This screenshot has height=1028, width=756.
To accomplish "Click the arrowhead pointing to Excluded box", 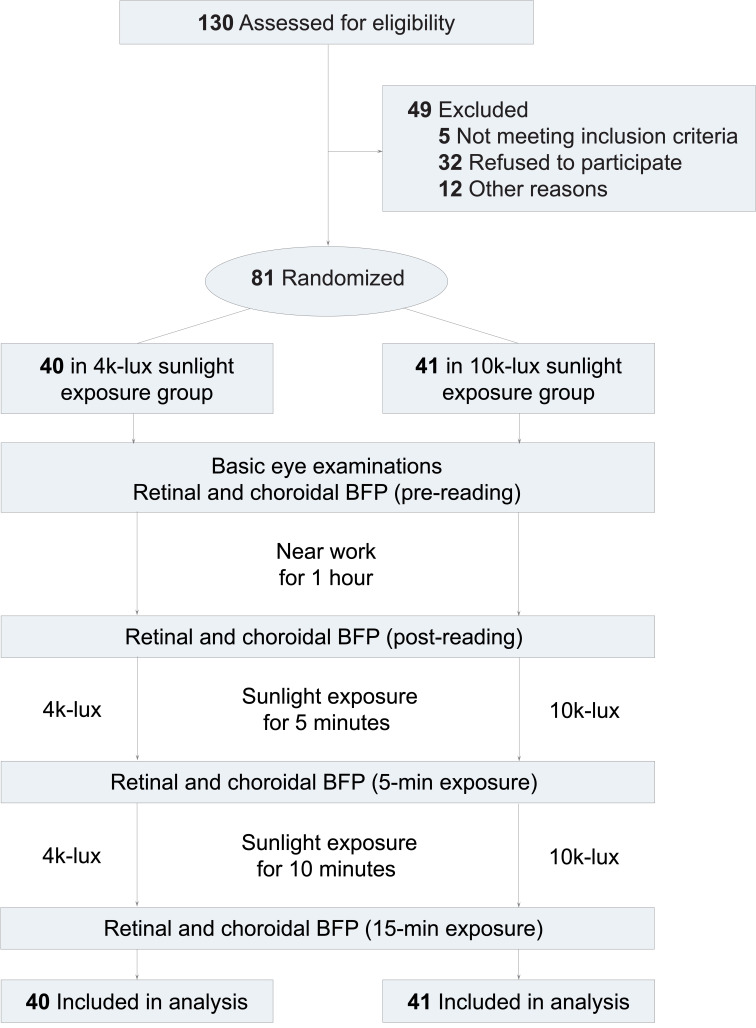I will (377, 152).
